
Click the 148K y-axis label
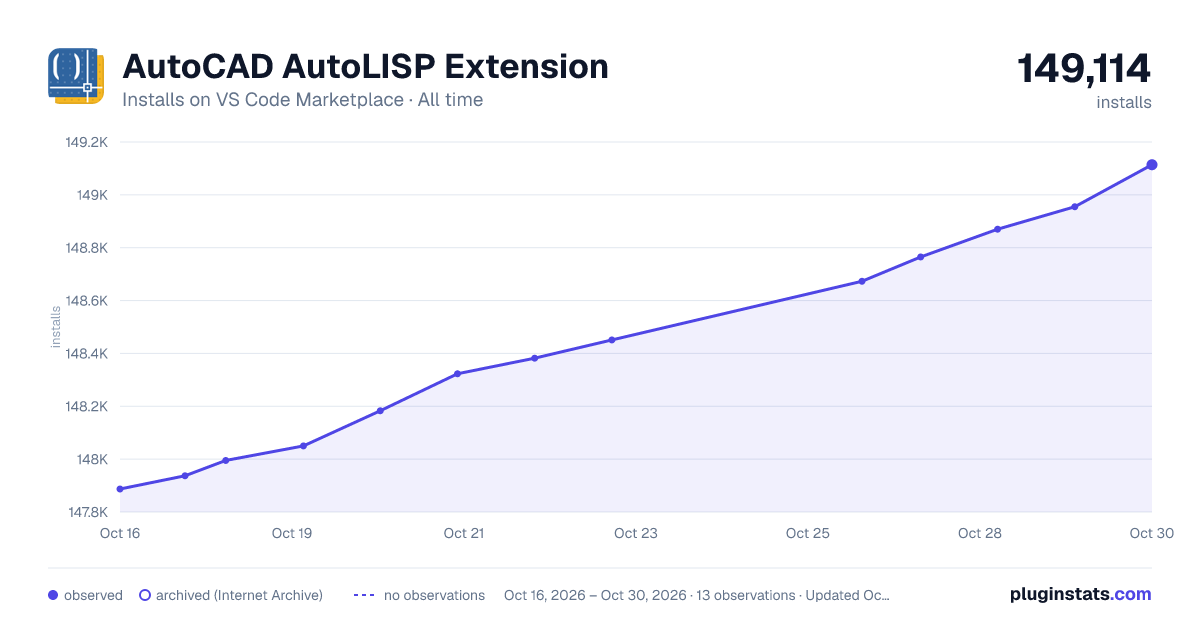[x=92, y=460]
